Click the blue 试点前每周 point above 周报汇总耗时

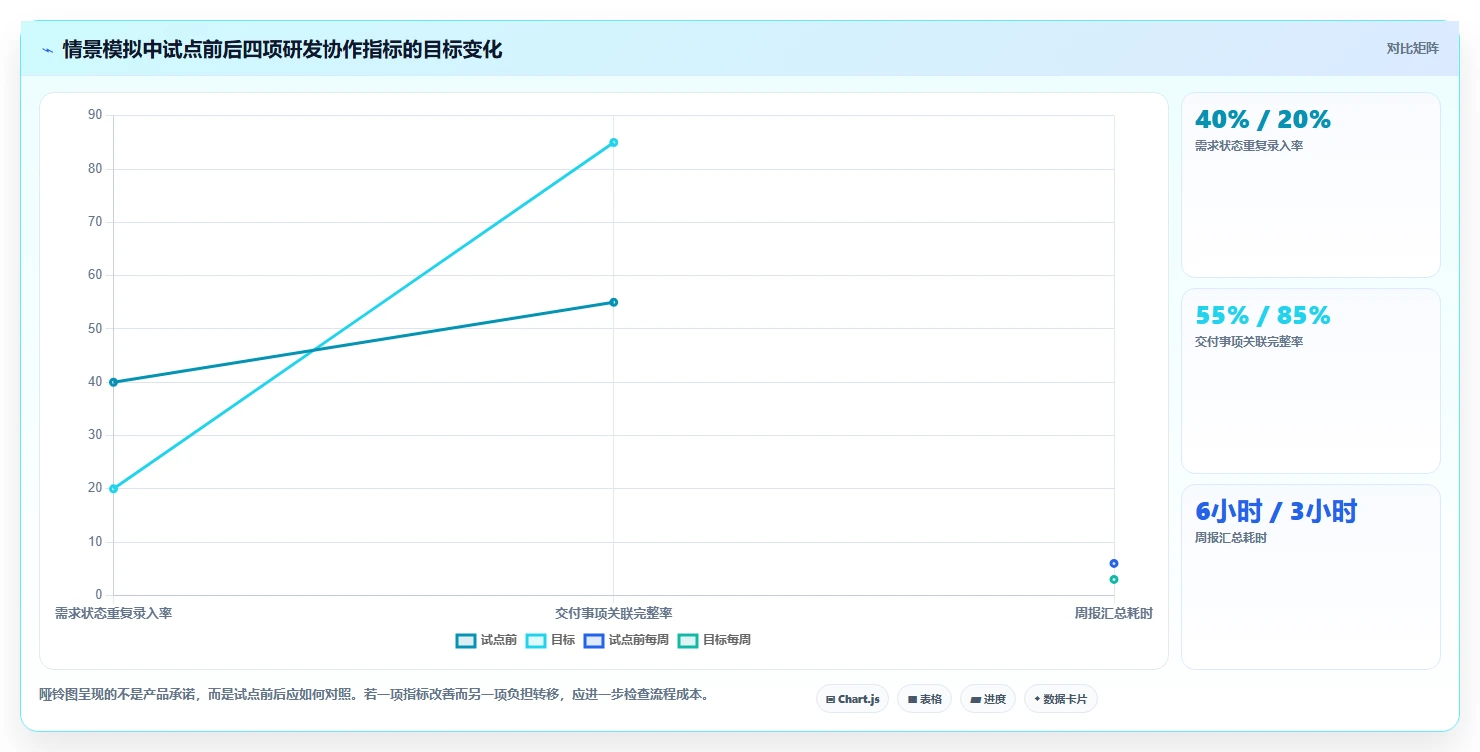(x=1113, y=563)
